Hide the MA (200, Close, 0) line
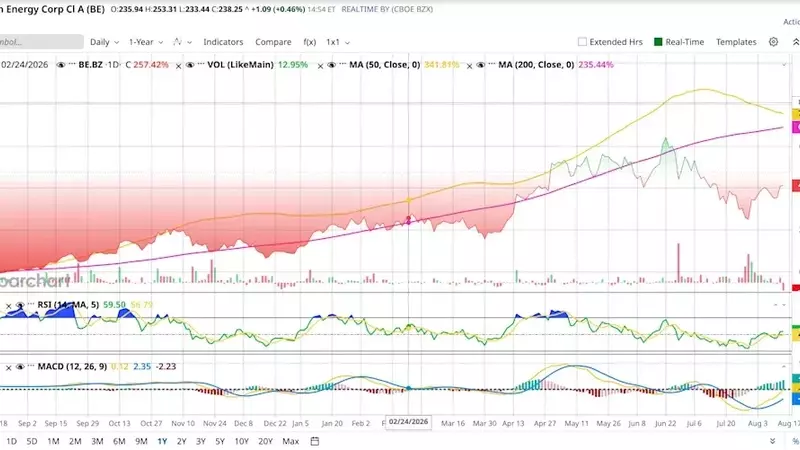This screenshot has height=450, width=800. point(481,65)
